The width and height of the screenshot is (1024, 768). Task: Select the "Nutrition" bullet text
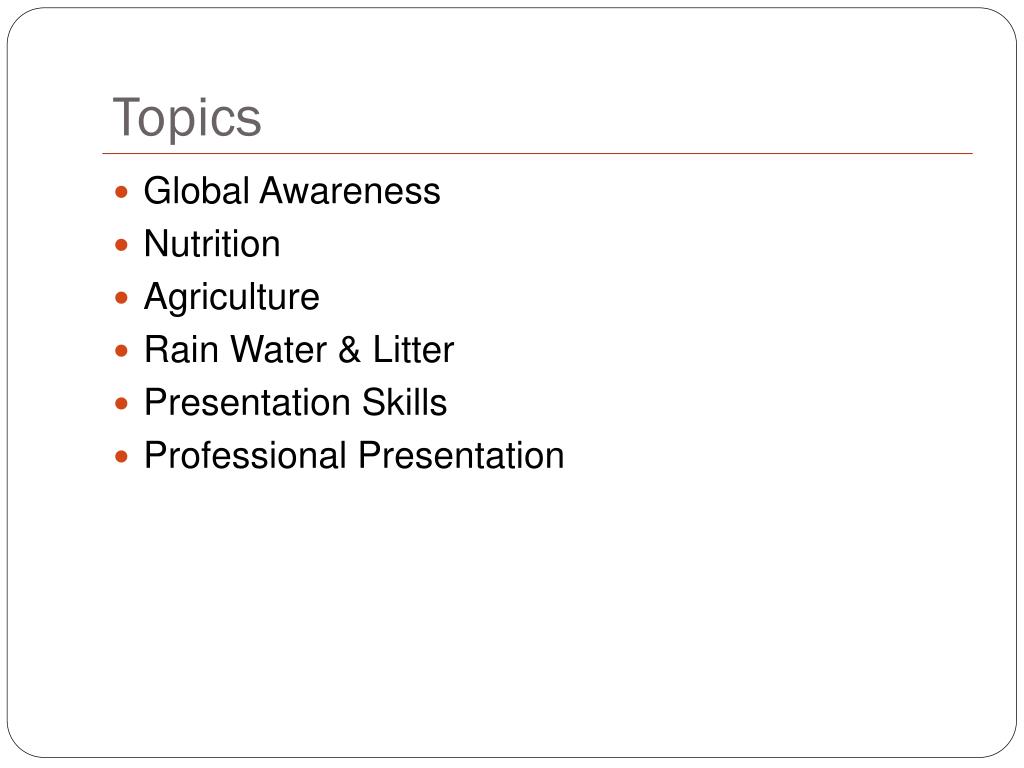[x=212, y=244]
